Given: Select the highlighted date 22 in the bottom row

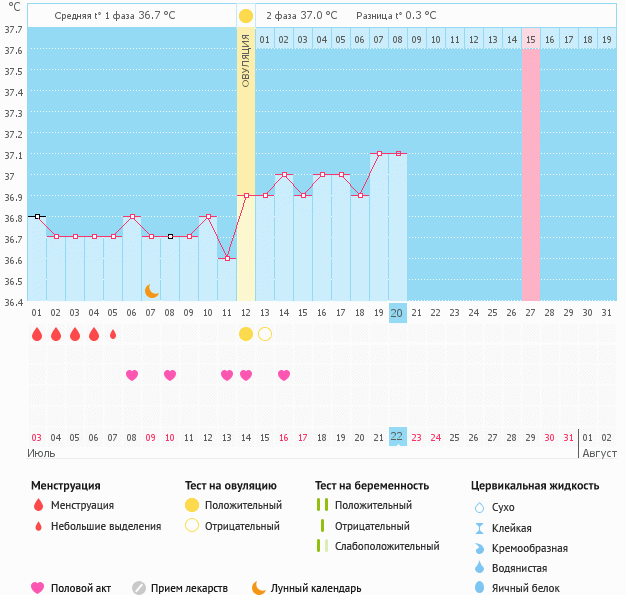Looking at the screenshot, I should tap(397, 437).
